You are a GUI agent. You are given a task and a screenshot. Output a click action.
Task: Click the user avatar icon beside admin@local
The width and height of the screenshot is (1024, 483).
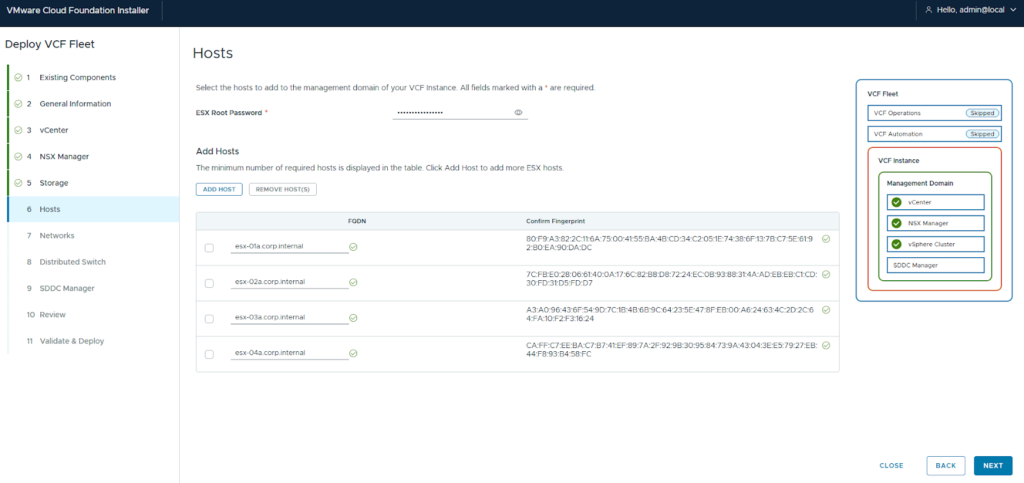[x=928, y=9]
